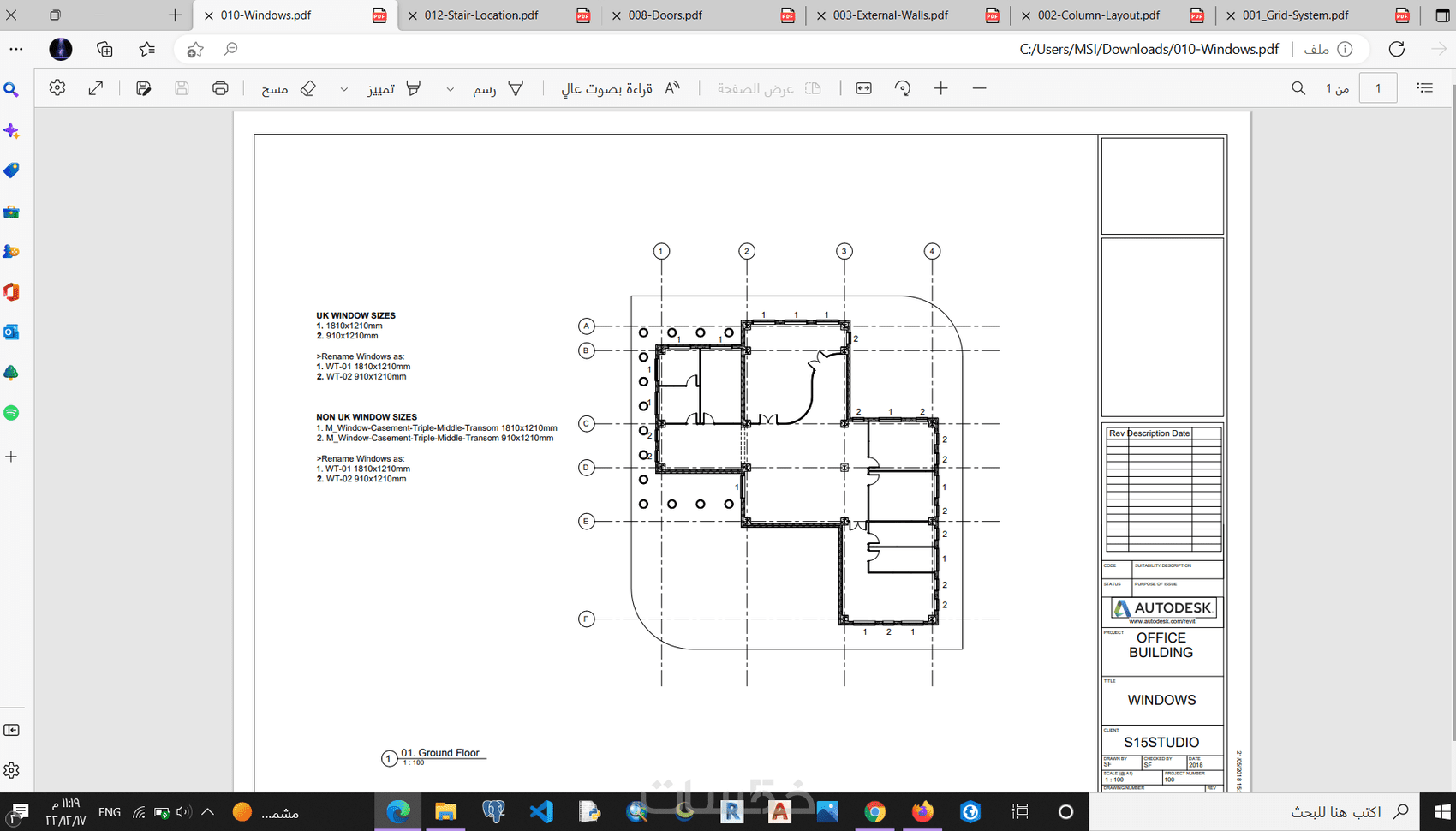This screenshot has width=1456, height=831.
Task: Open sidebar settings gear
Action: (x=11, y=770)
